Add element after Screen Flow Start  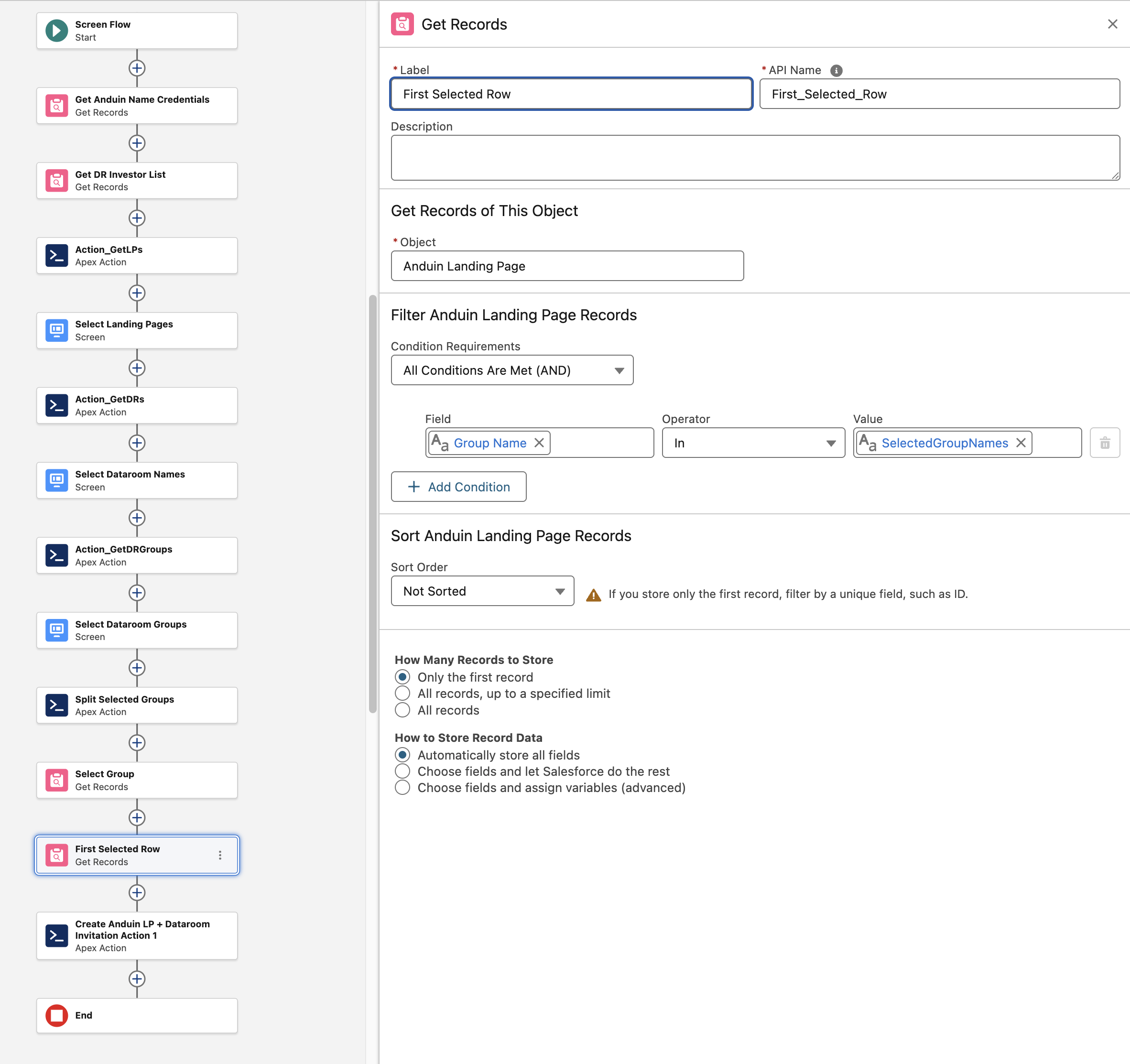click(137, 68)
